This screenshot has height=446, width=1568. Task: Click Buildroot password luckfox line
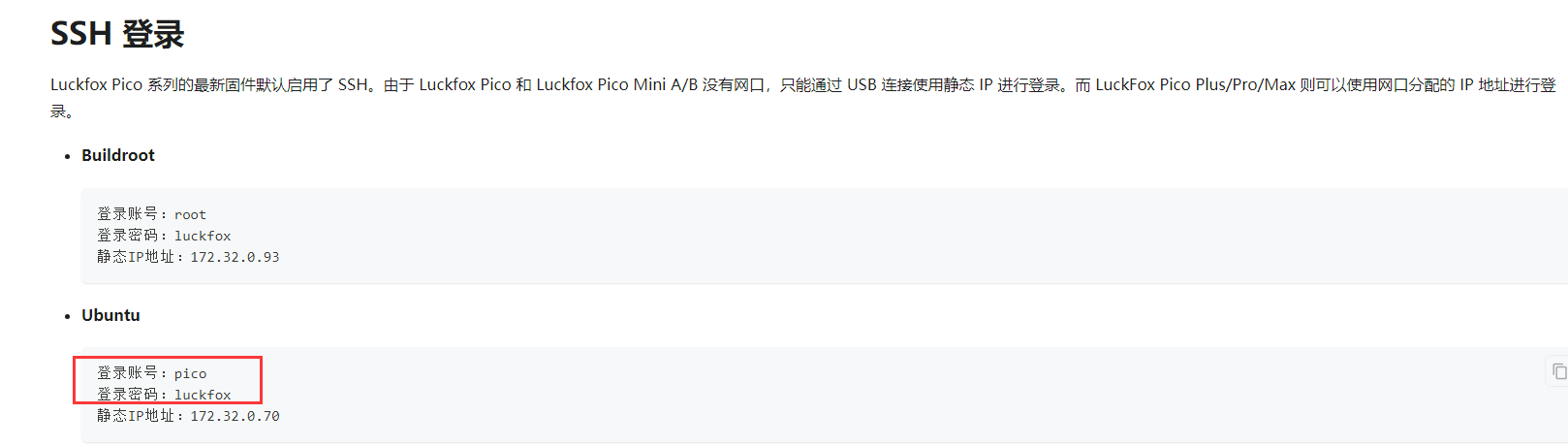(x=164, y=236)
